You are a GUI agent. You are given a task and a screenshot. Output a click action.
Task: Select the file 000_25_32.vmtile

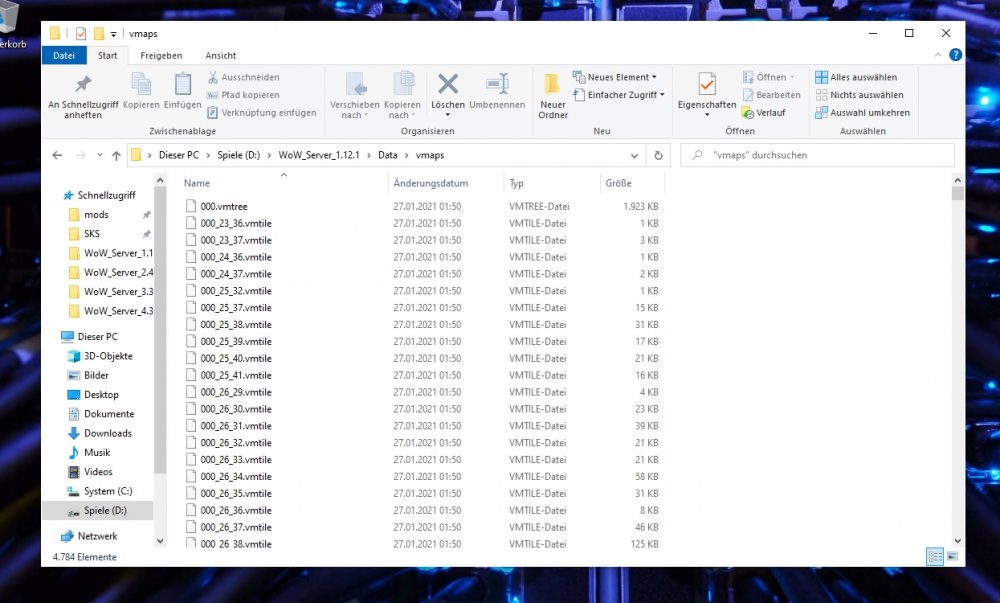pos(236,291)
